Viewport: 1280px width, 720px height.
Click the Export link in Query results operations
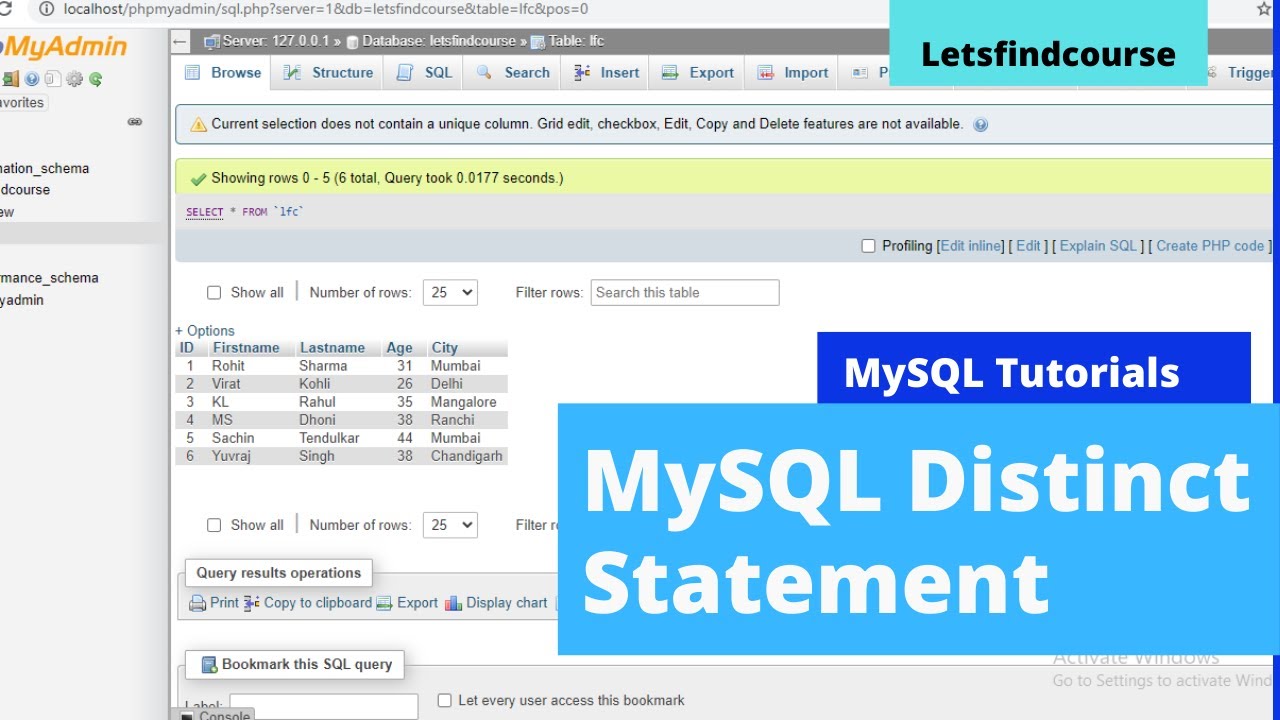pos(408,603)
